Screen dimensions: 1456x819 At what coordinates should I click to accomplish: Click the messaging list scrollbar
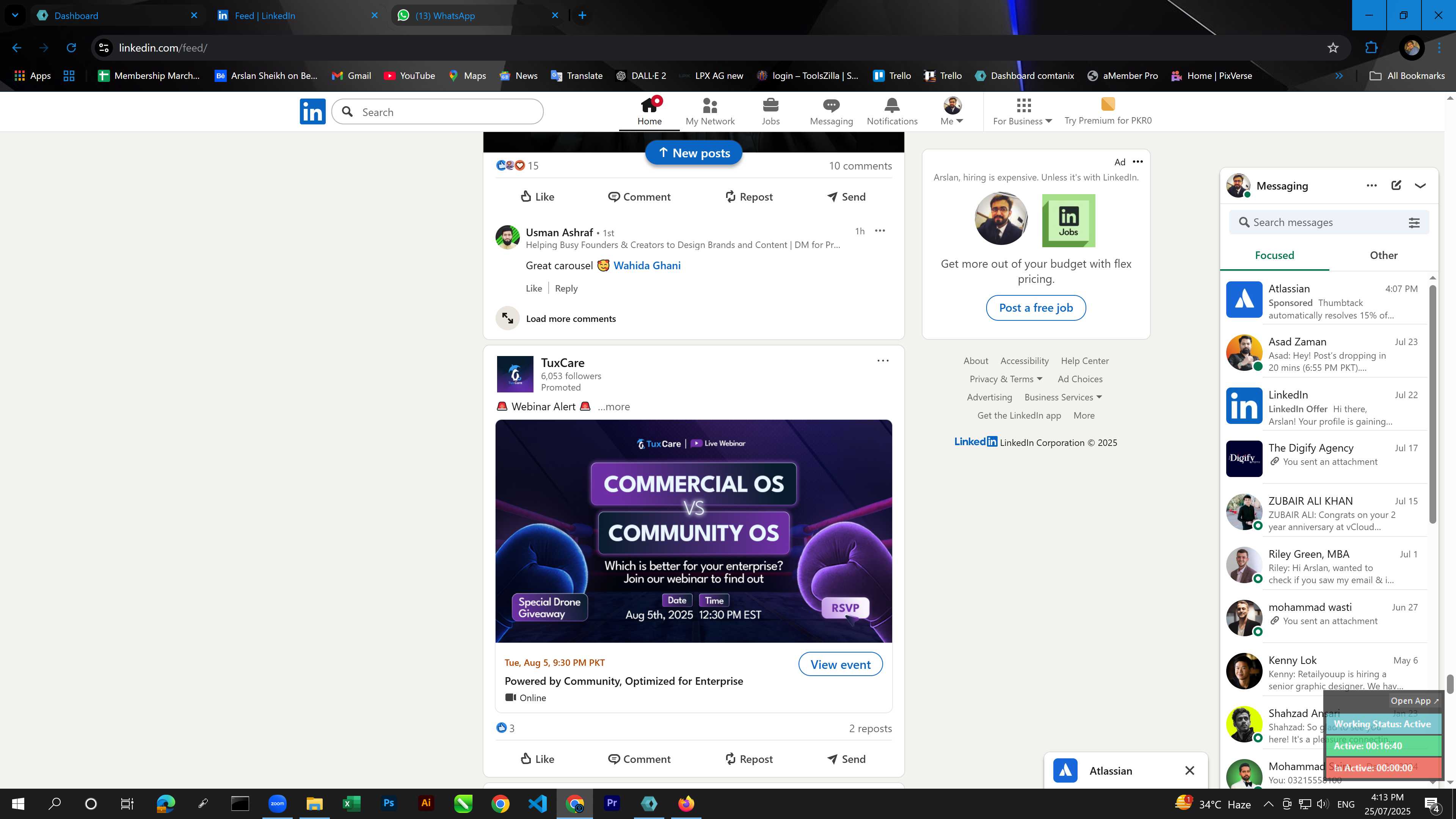point(1432,403)
